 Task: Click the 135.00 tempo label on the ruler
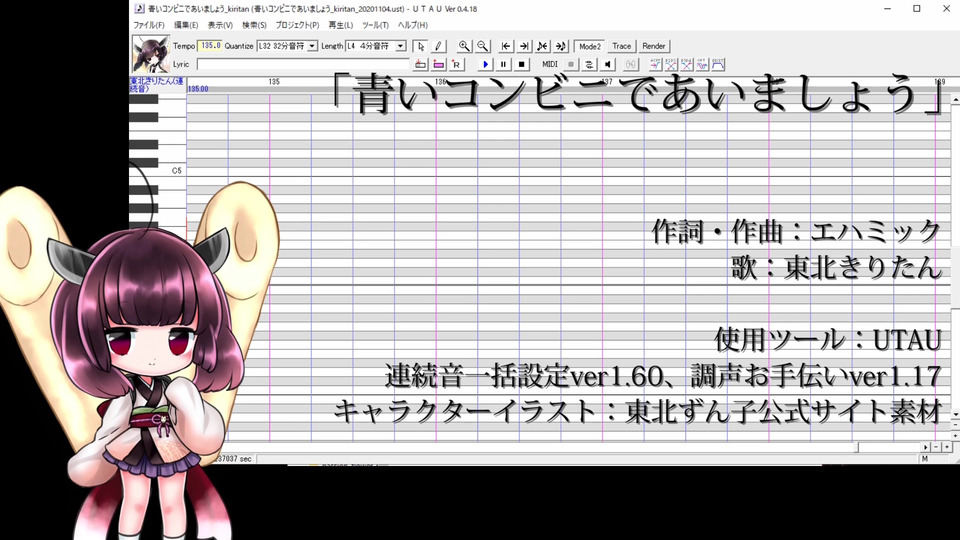click(x=198, y=89)
